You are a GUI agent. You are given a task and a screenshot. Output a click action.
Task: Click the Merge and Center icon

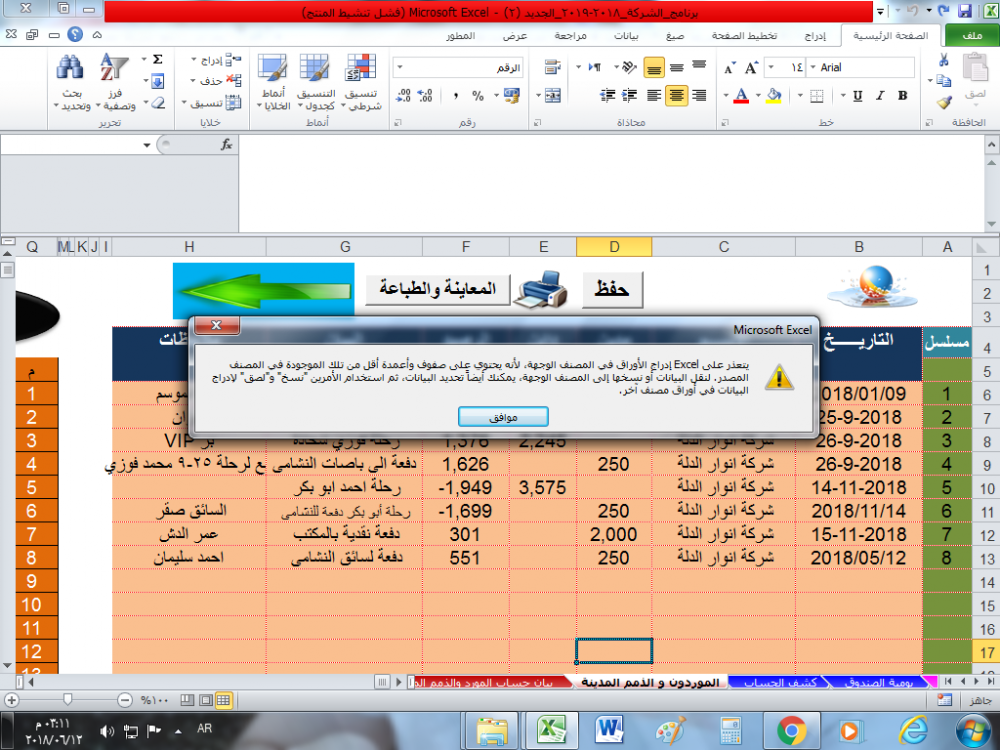552,96
